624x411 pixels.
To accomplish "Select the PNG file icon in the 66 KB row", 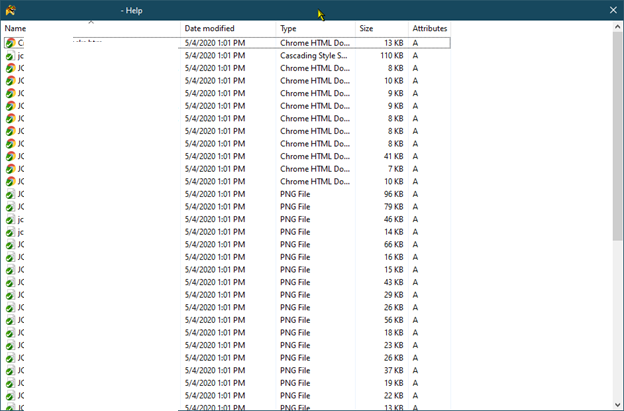I will coord(11,245).
